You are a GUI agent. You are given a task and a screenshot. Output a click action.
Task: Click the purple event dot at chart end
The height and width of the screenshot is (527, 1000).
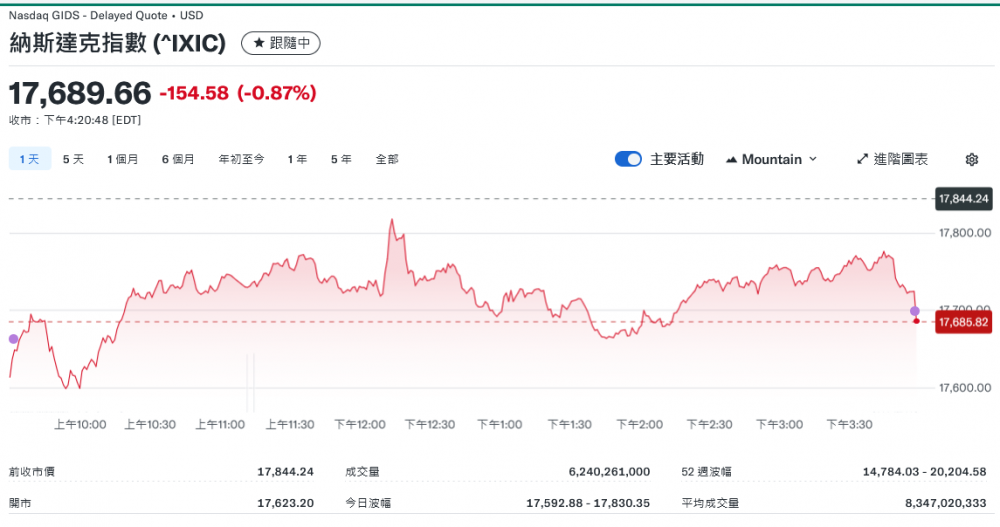click(915, 311)
